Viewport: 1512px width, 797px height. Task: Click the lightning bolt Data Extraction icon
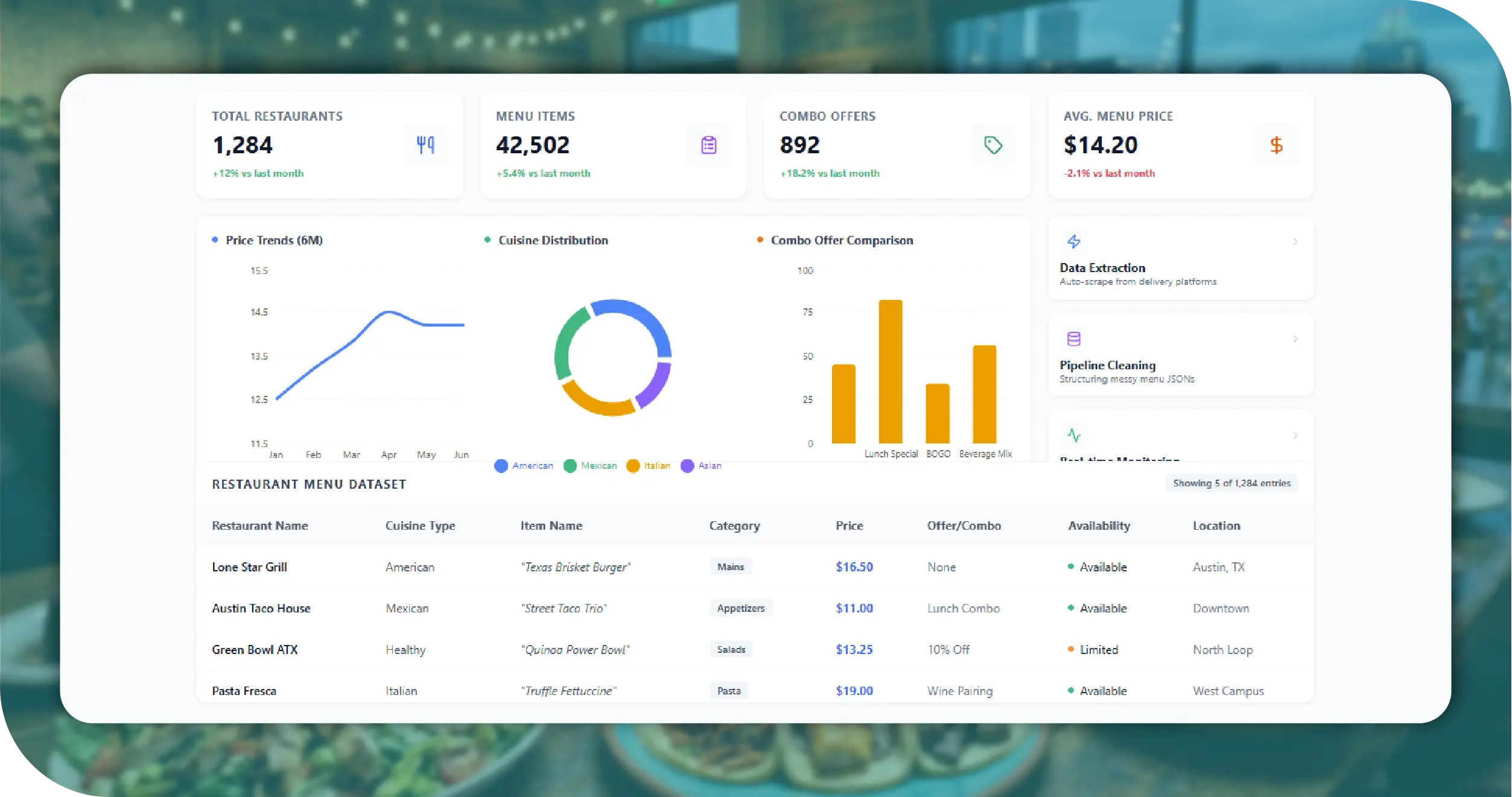click(x=1074, y=241)
